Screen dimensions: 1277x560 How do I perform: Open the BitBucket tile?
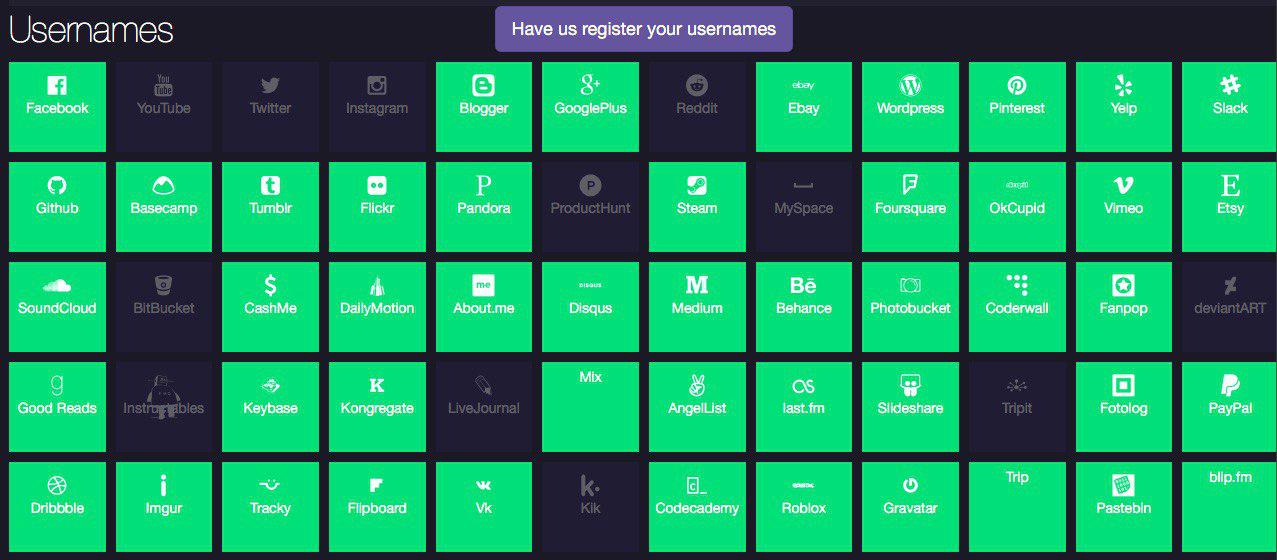(164, 307)
